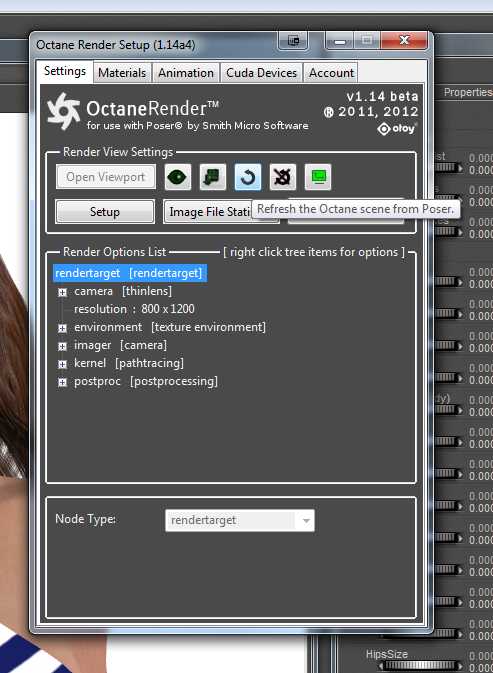Switch to the Materials tab
493x673 pixels.
click(x=122, y=73)
